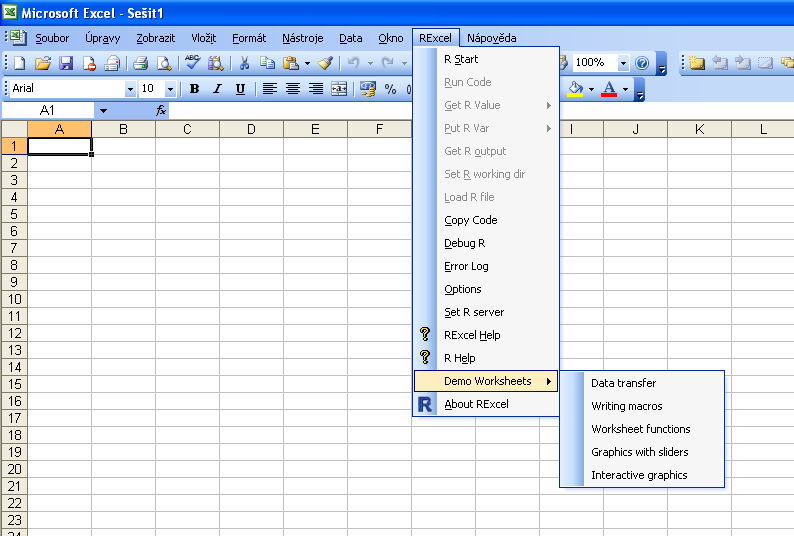The image size is (794, 536).
Task: Align text right
Action: [316, 89]
